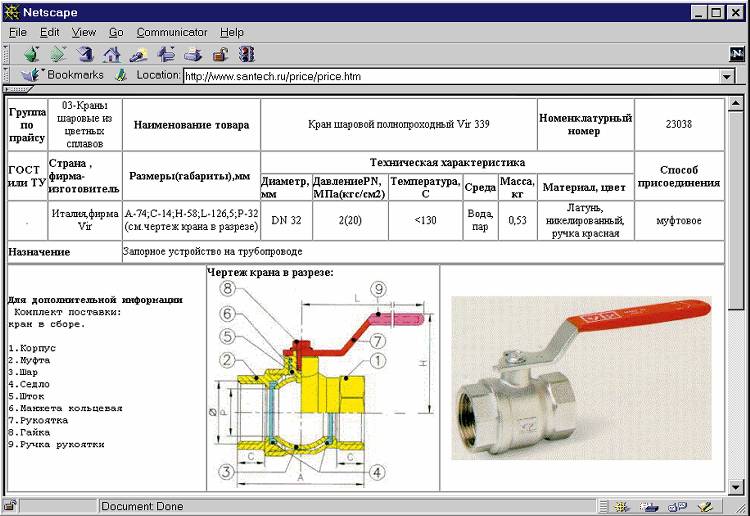Screen dimensions: 750x516
Task: Open Security info via the padlock toolbar icon
Action: pos(219,54)
